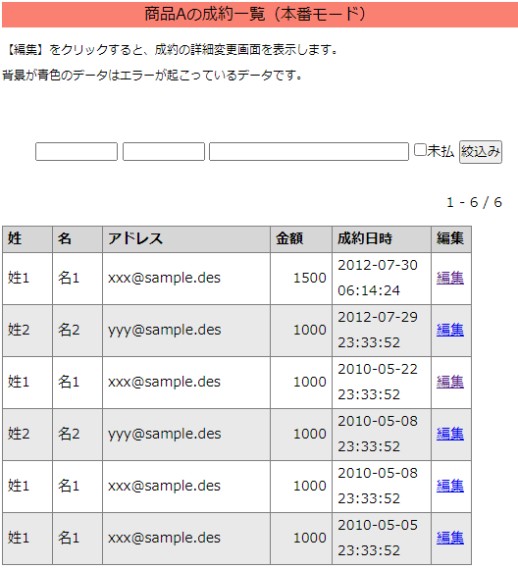Image resolution: width=518 pixels, height=569 pixels.
Task: Open 編集 link for 2010-05-22 order
Action: pyautogui.click(x=450, y=382)
